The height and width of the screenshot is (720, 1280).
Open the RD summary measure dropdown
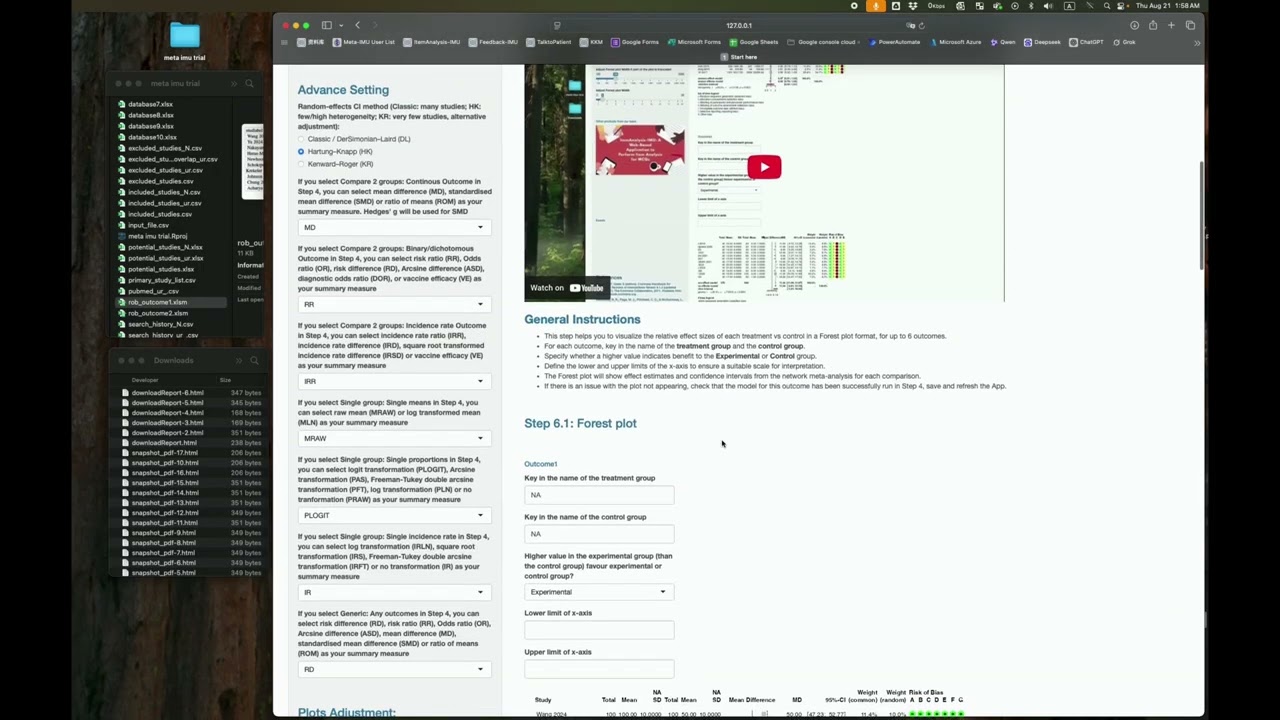pos(394,669)
